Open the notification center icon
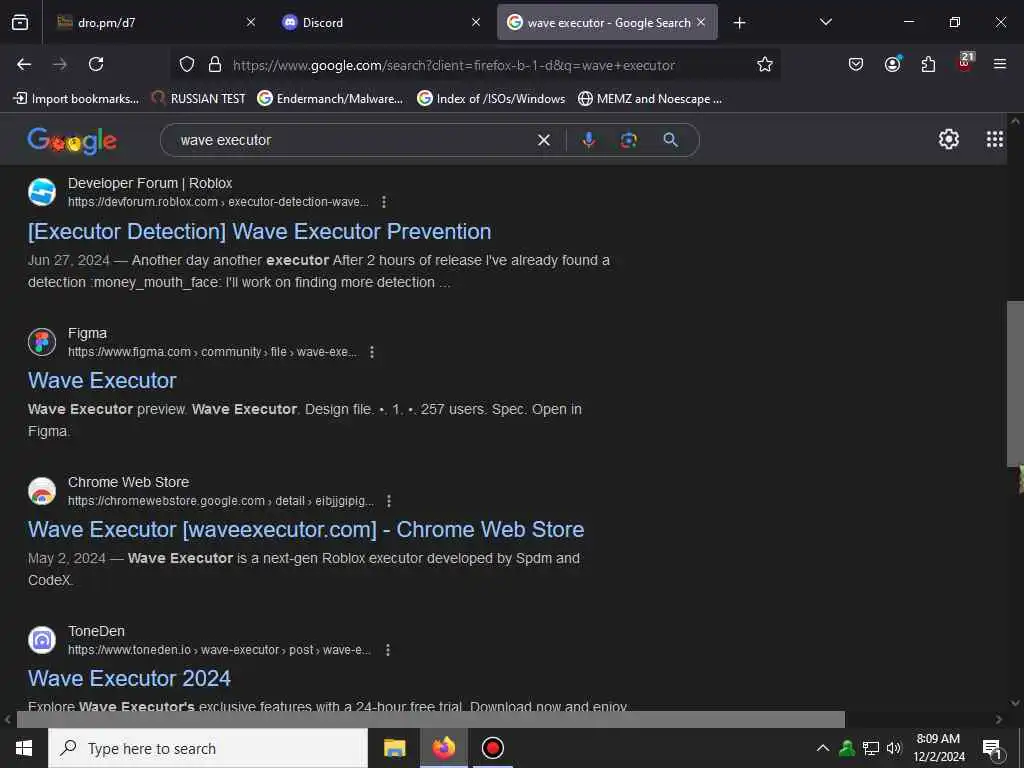 (x=992, y=749)
